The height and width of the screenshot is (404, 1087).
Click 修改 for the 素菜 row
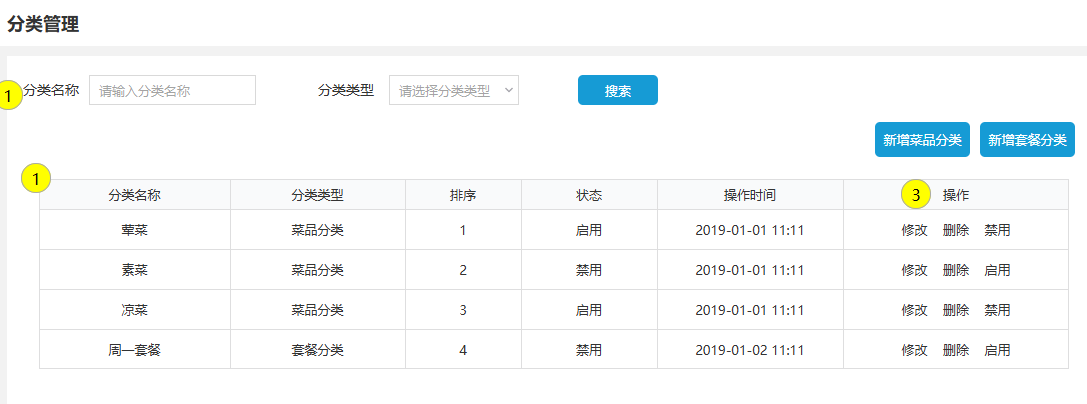(x=914, y=270)
